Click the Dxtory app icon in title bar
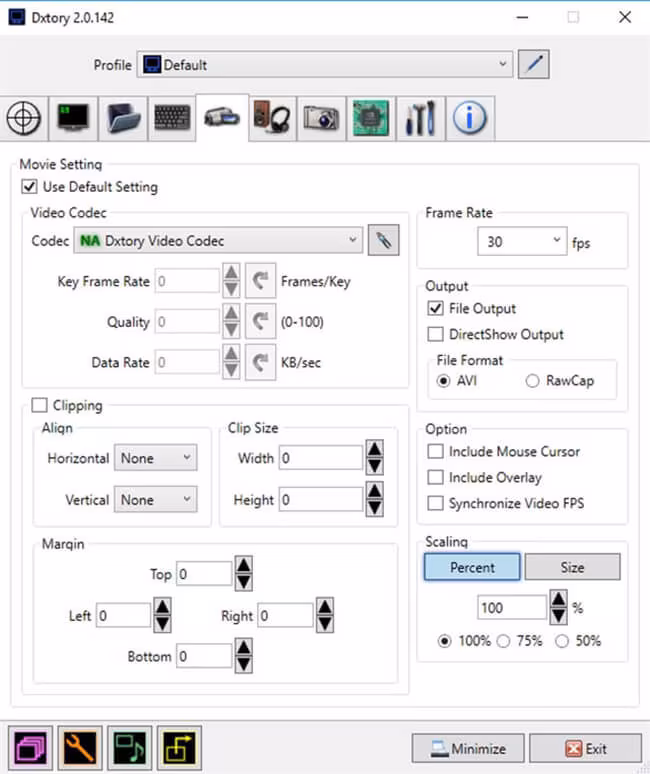The image size is (650, 774). tap(17, 17)
